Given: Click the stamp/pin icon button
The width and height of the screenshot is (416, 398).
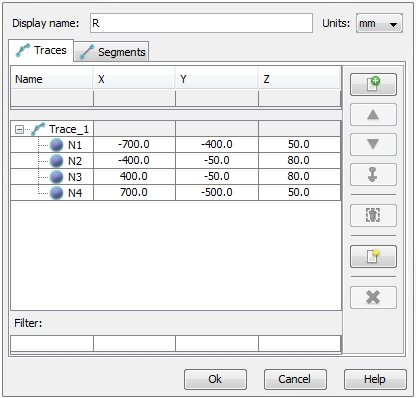Looking at the screenshot, I should 373,174.
